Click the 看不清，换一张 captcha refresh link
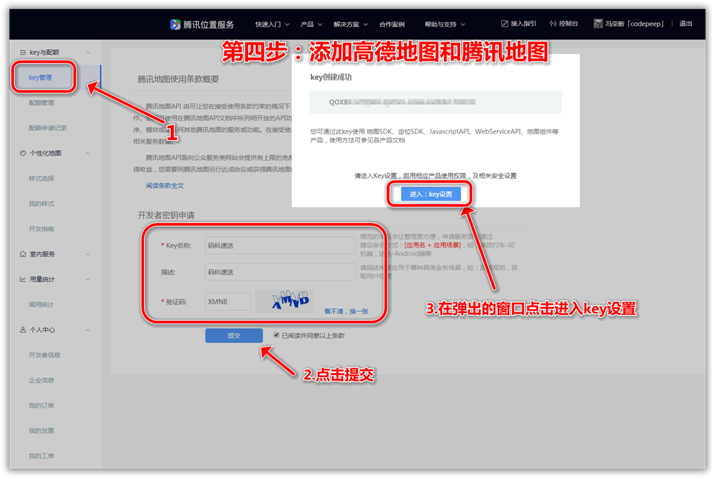Screen dimensions: 714x478 pyautogui.click(x=347, y=311)
